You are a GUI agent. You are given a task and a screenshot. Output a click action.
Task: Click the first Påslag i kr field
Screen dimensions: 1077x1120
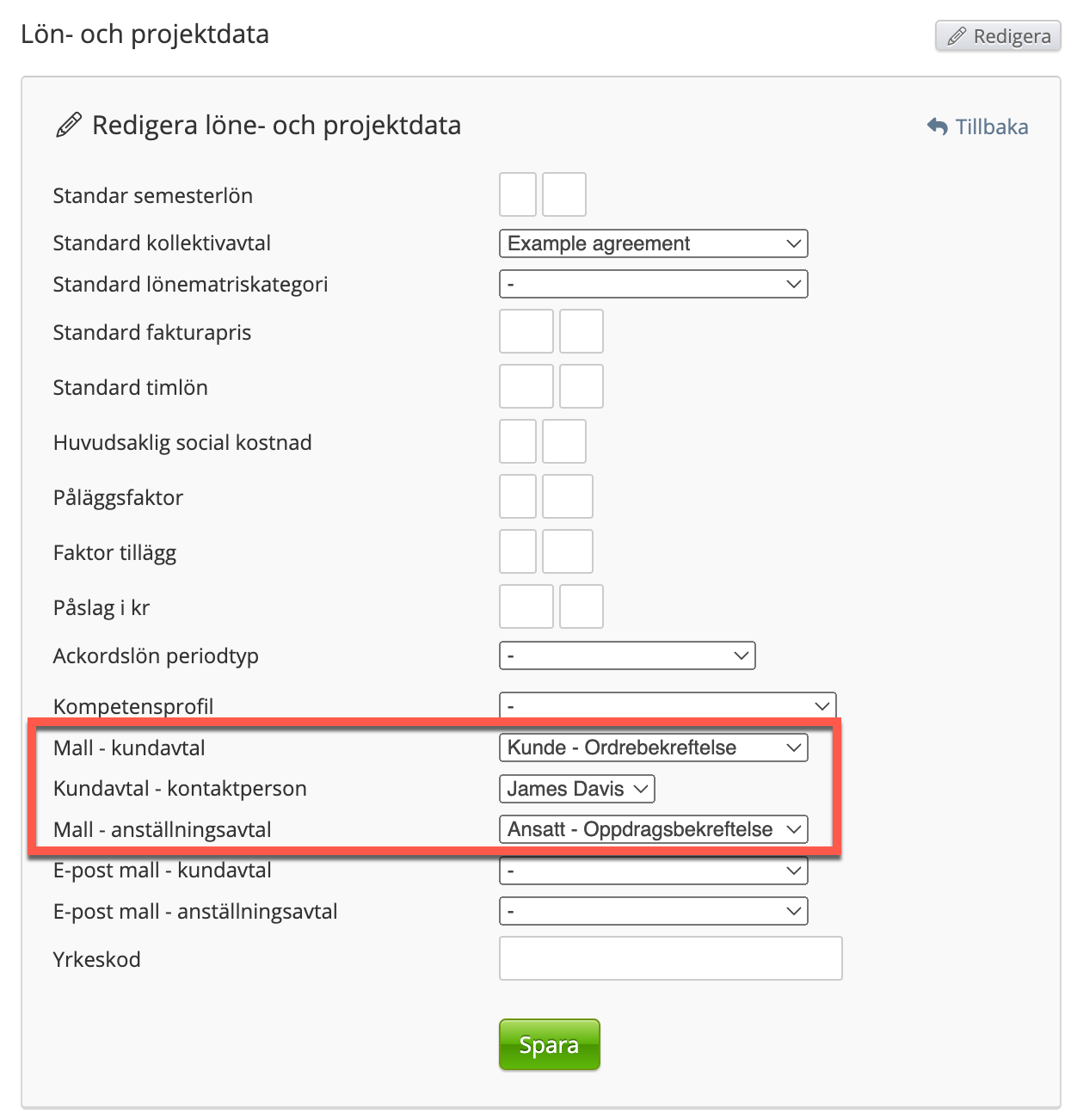[526, 607]
